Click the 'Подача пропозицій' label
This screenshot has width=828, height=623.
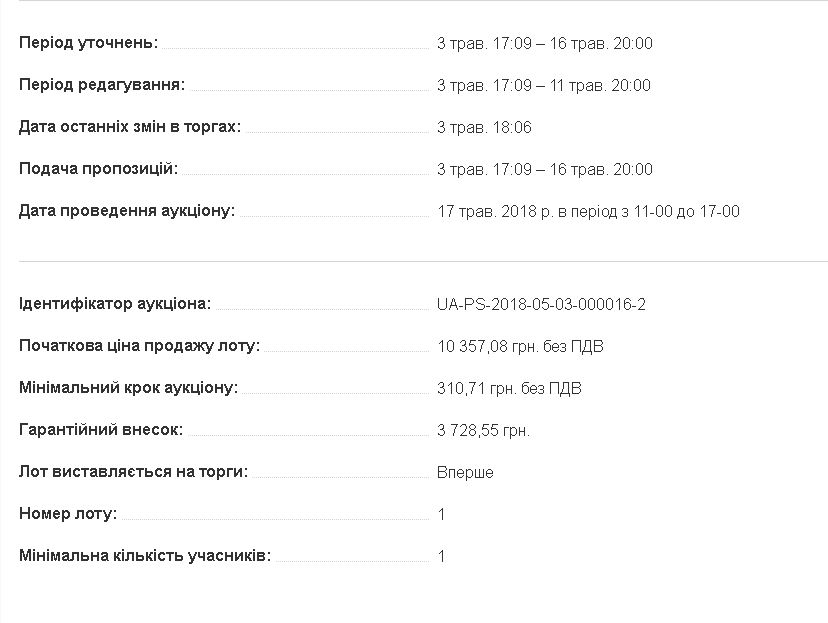pyautogui.click(x=98, y=169)
